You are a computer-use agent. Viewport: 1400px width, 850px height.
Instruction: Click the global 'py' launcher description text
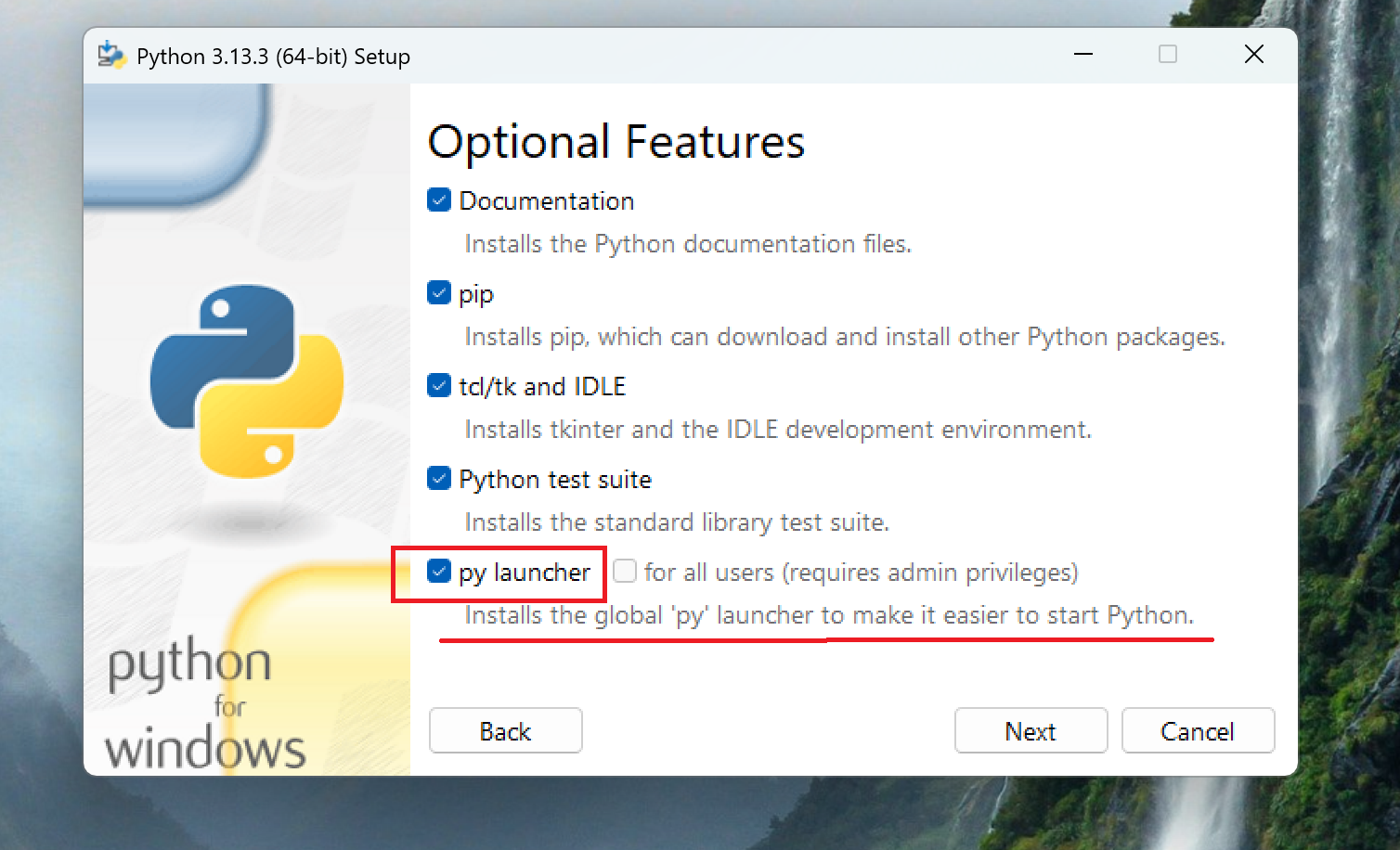point(829,615)
